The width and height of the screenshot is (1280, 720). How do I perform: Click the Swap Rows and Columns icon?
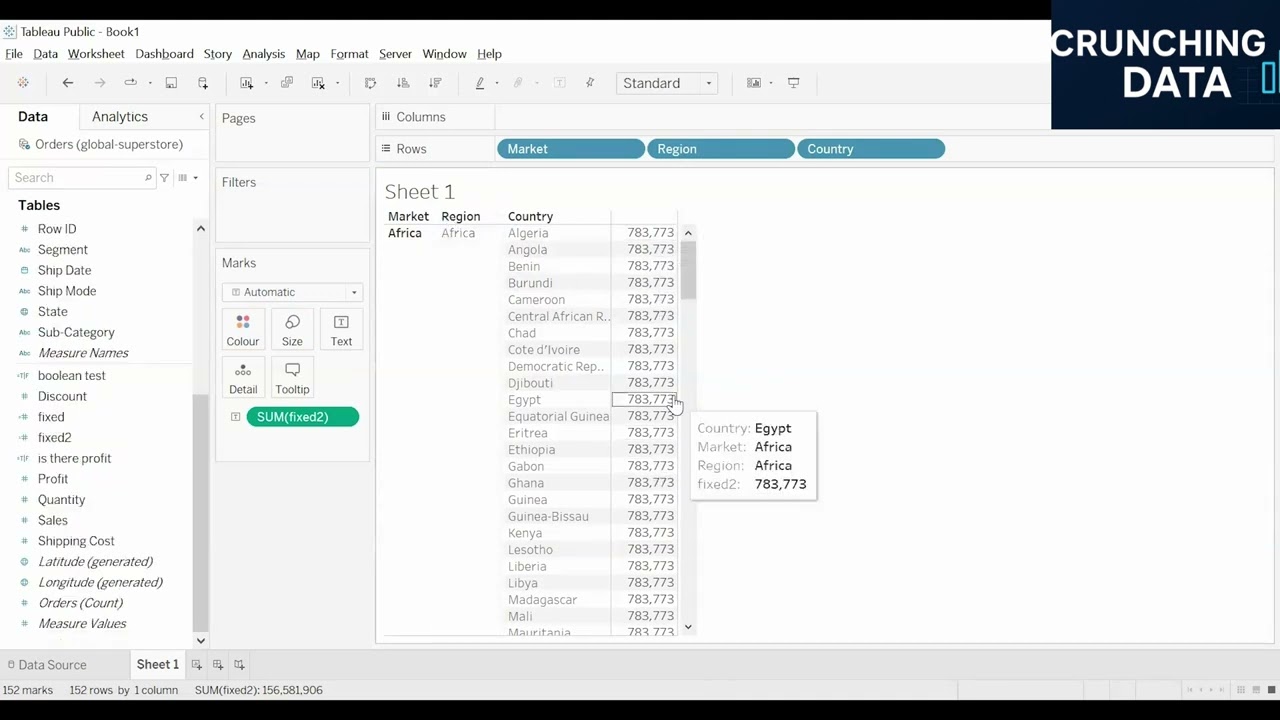click(x=370, y=83)
